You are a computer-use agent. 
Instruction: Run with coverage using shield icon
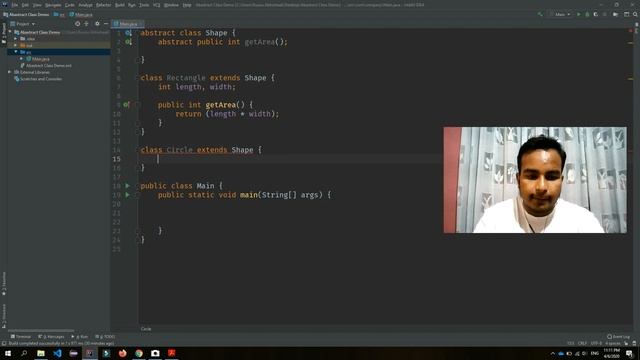point(596,14)
